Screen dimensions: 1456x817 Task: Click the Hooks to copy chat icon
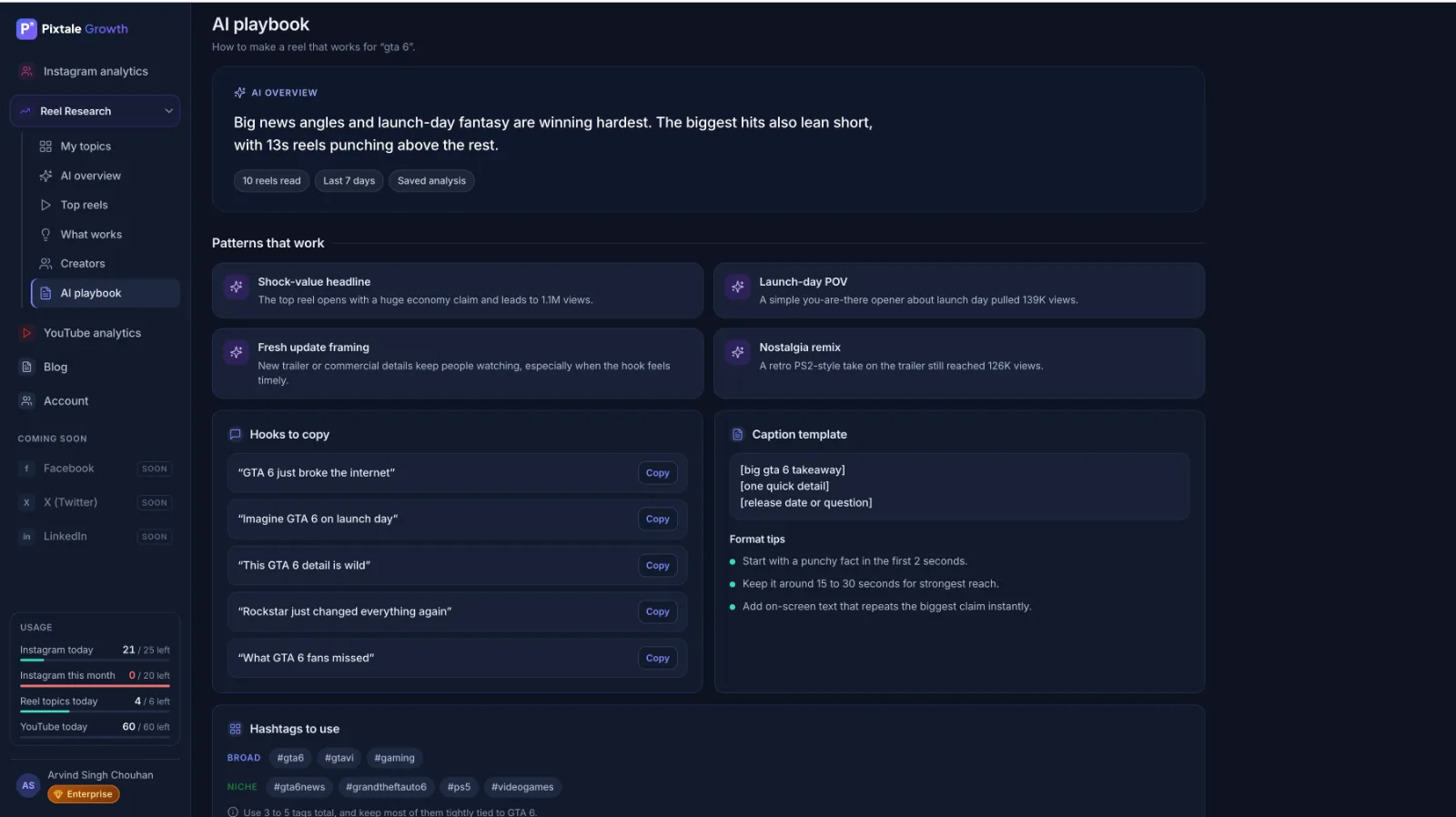235,435
